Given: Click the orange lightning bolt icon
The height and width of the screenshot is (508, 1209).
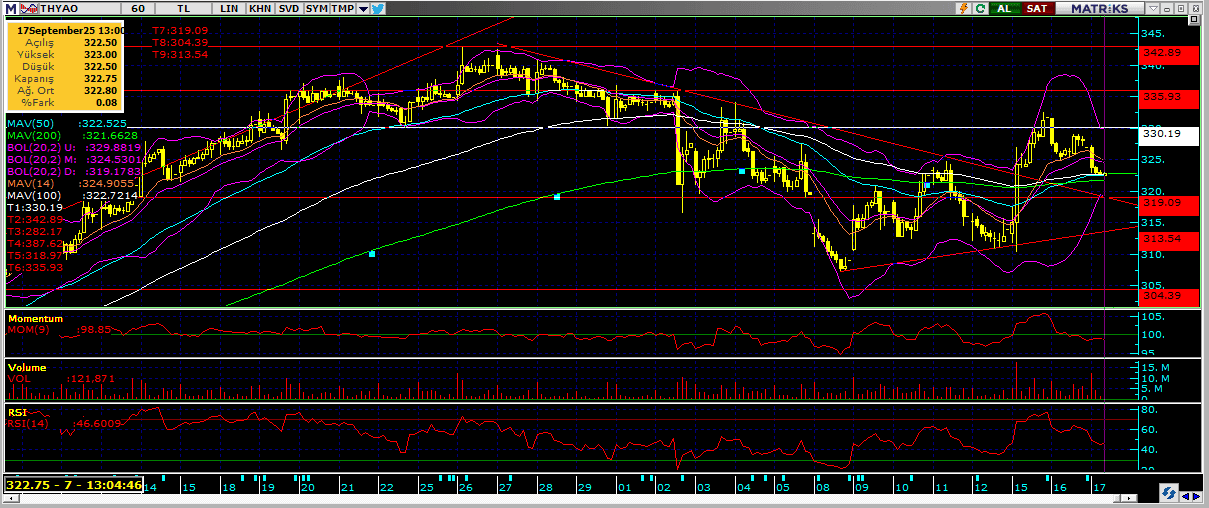Looking at the screenshot, I should coord(962,8).
